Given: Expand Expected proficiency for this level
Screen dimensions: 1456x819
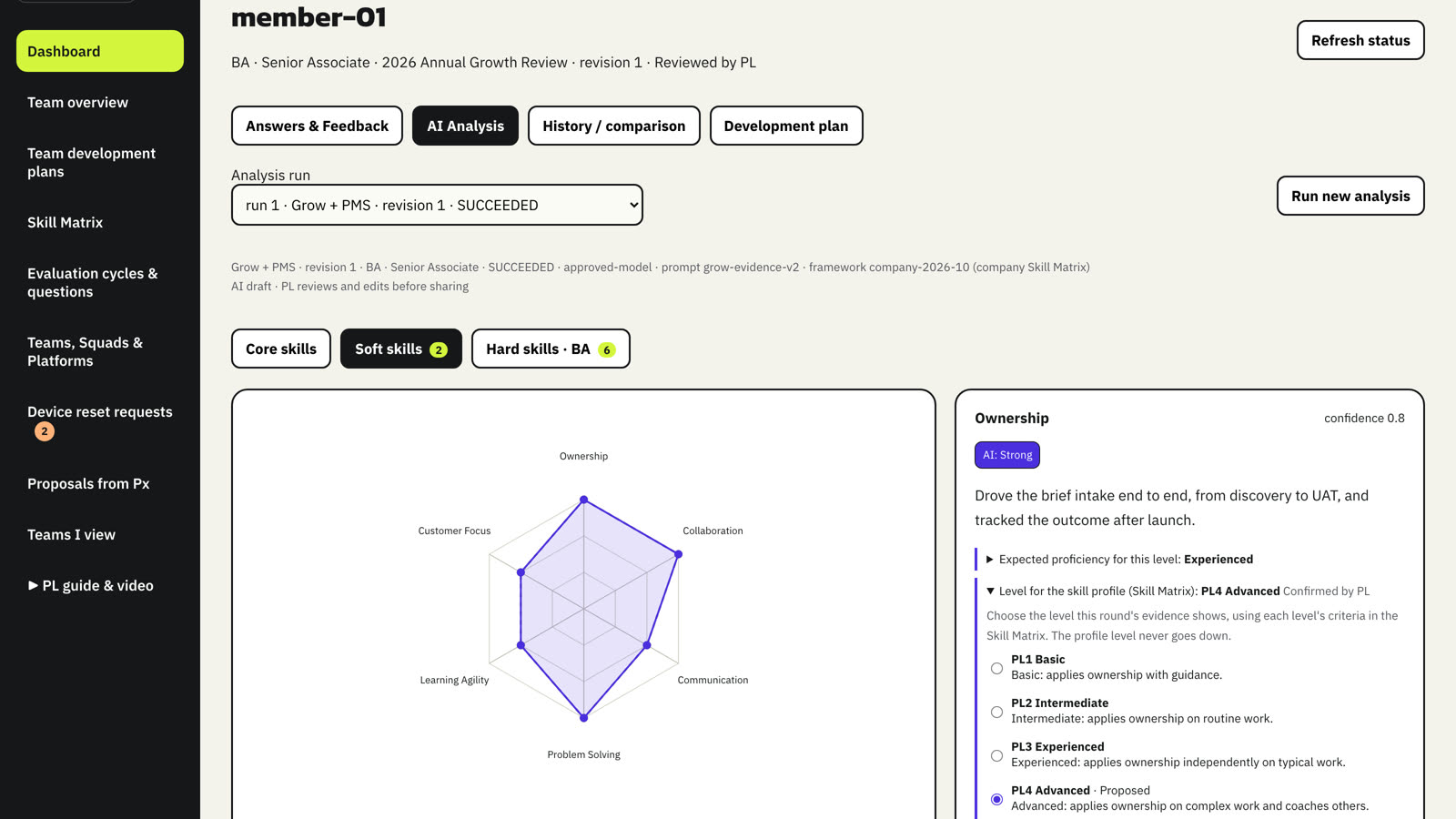Looking at the screenshot, I should pos(1119,560).
